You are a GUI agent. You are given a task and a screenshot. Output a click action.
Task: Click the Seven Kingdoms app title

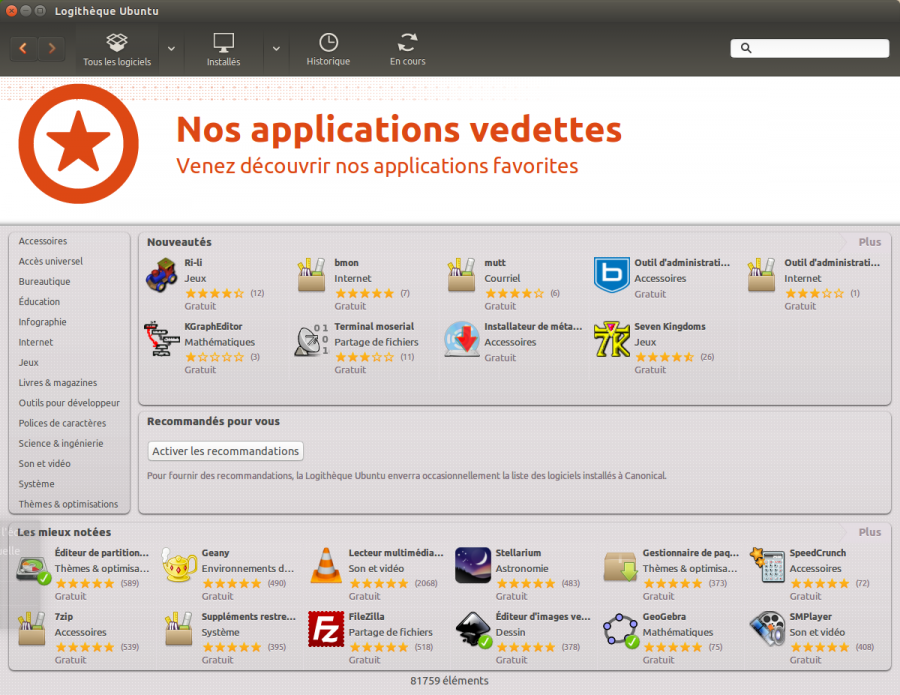click(x=669, y=327)
